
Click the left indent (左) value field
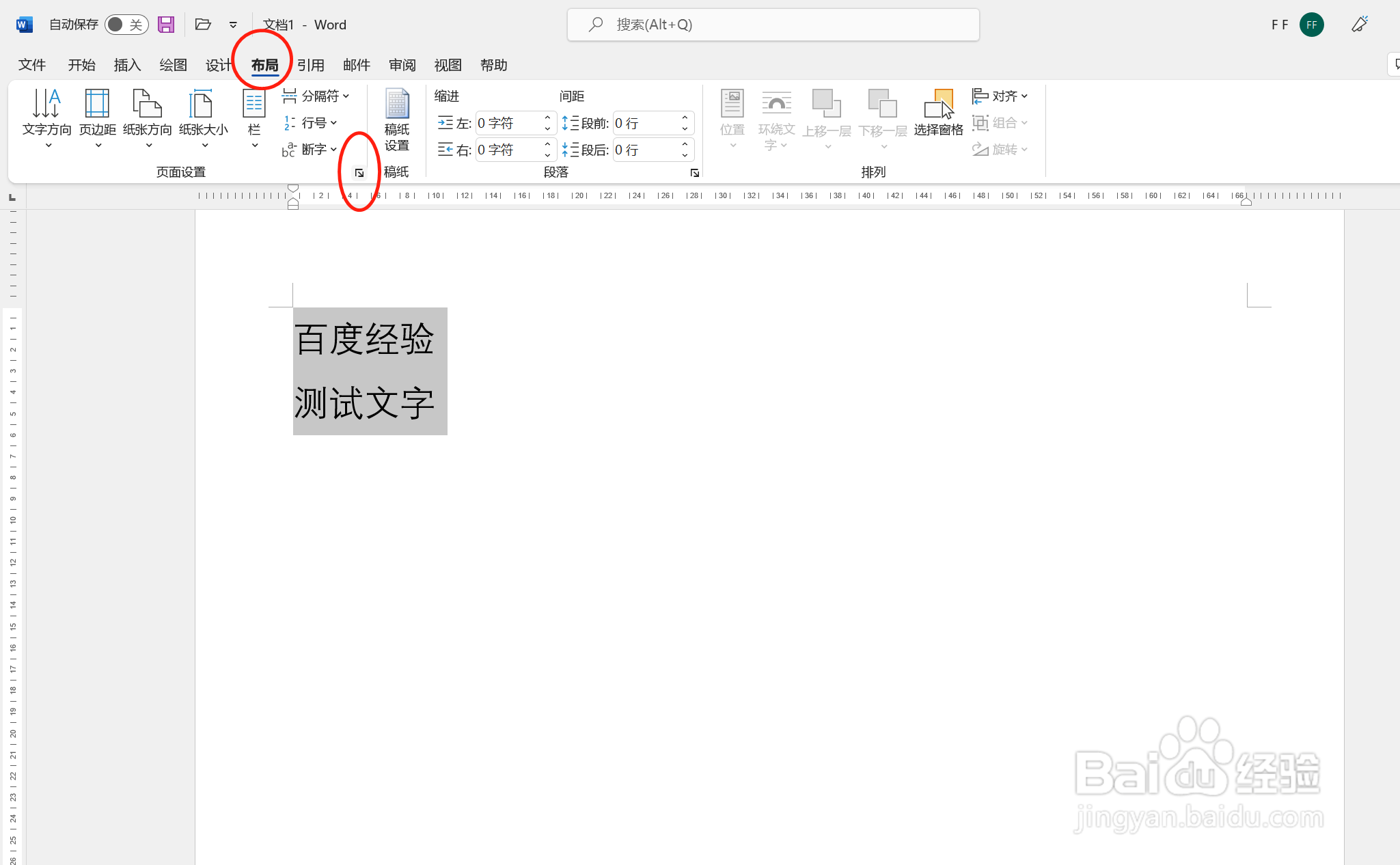(x=508, y=123)
